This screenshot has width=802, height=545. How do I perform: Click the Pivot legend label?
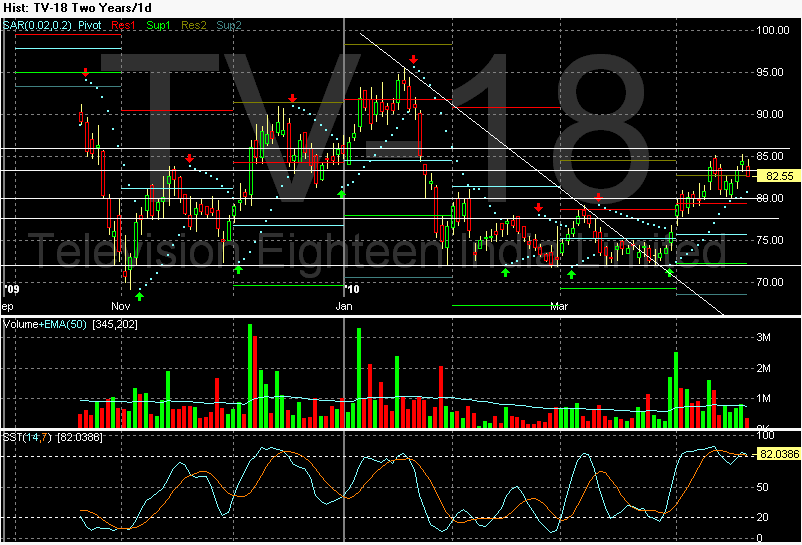[x=90, y=25]
